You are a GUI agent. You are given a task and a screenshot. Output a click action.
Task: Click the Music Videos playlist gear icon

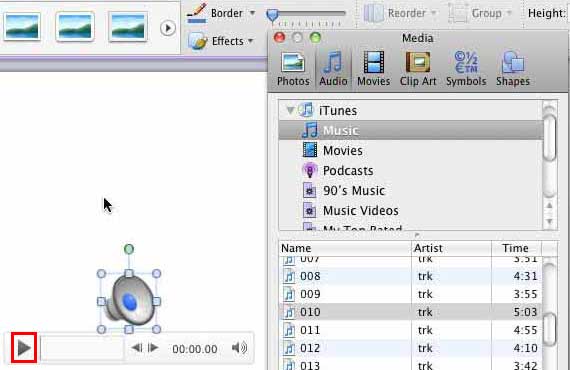[x=309, y=210]
